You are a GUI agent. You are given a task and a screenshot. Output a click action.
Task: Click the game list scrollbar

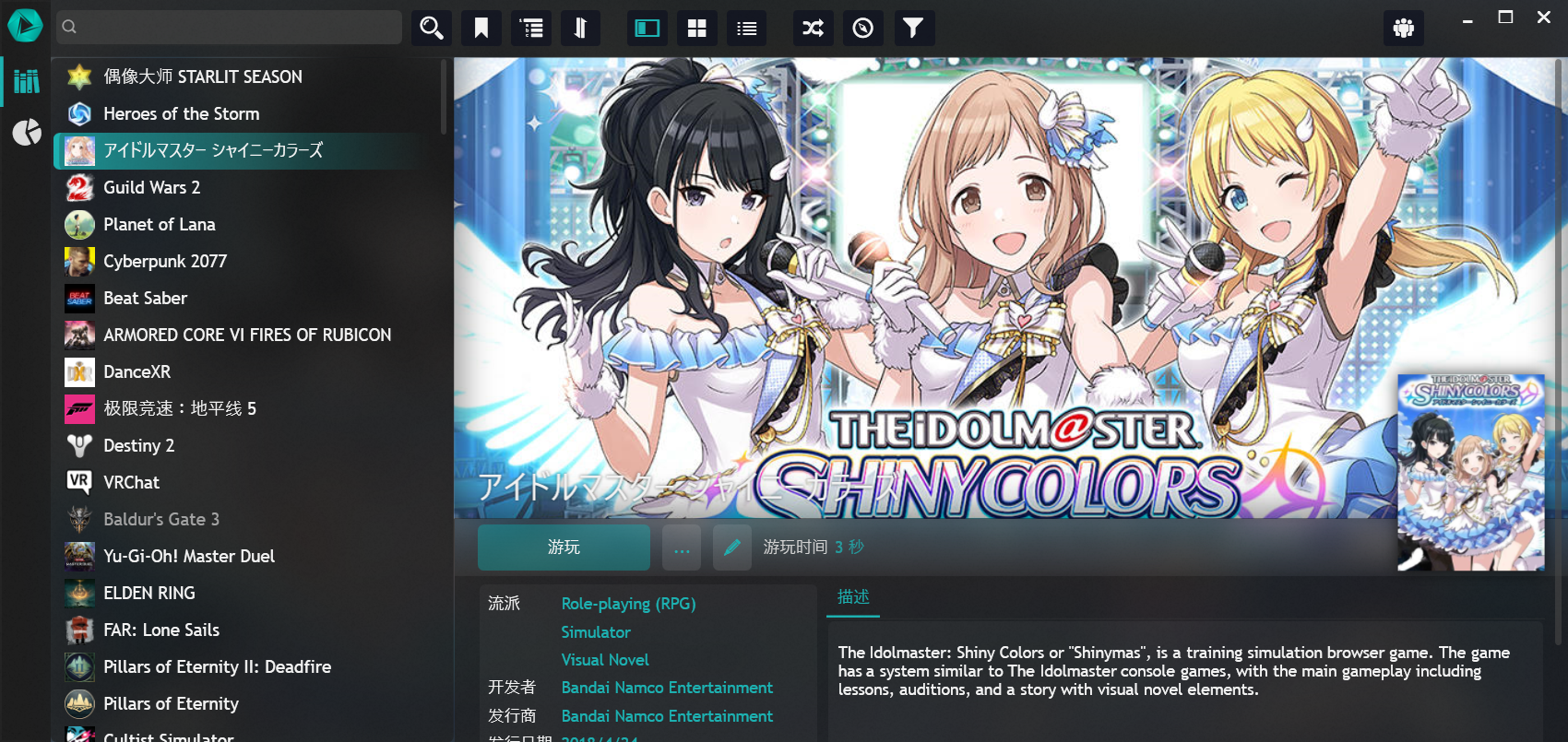(x=444, y=97)
